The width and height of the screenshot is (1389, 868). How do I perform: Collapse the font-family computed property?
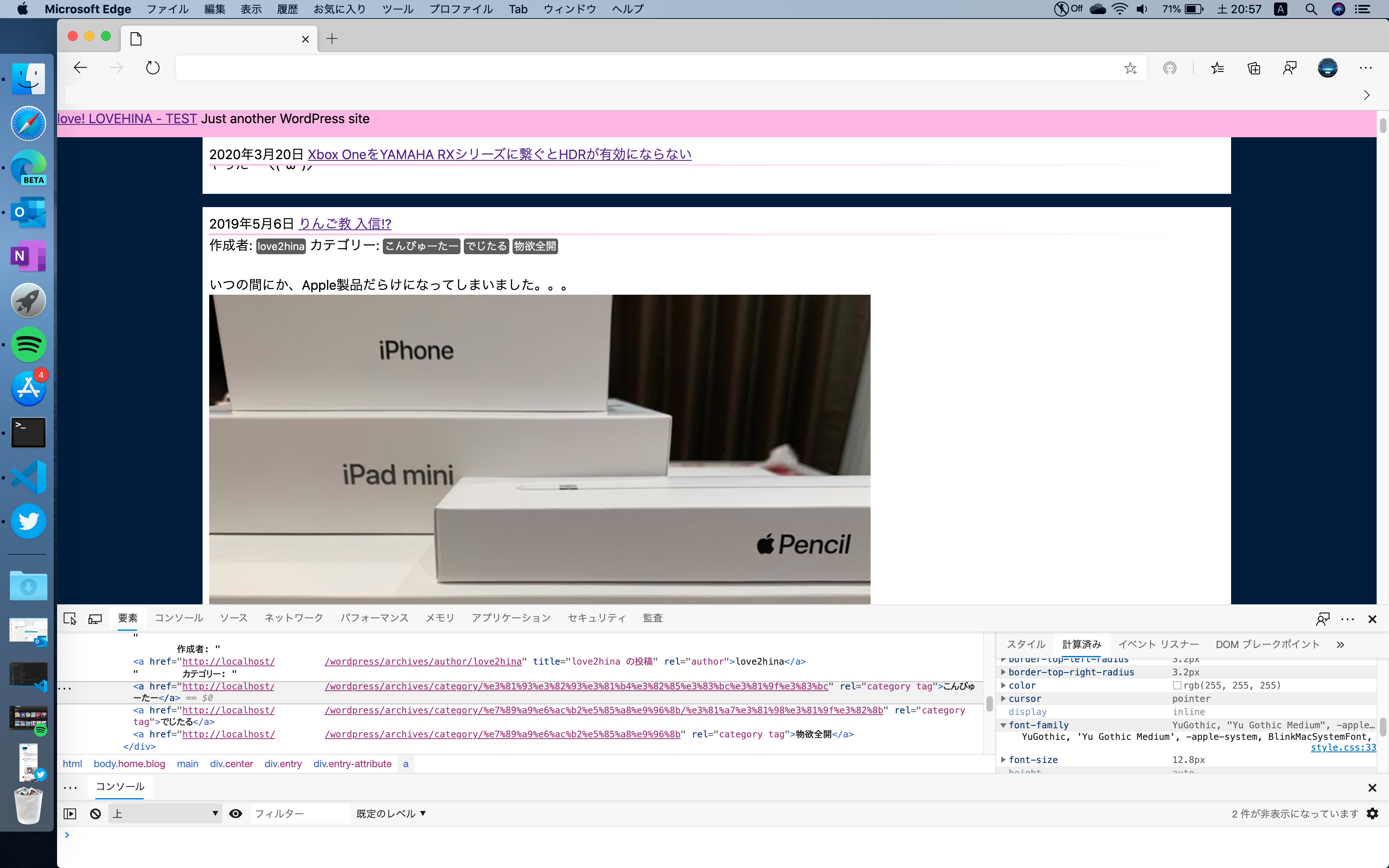tap(1003, 725)
